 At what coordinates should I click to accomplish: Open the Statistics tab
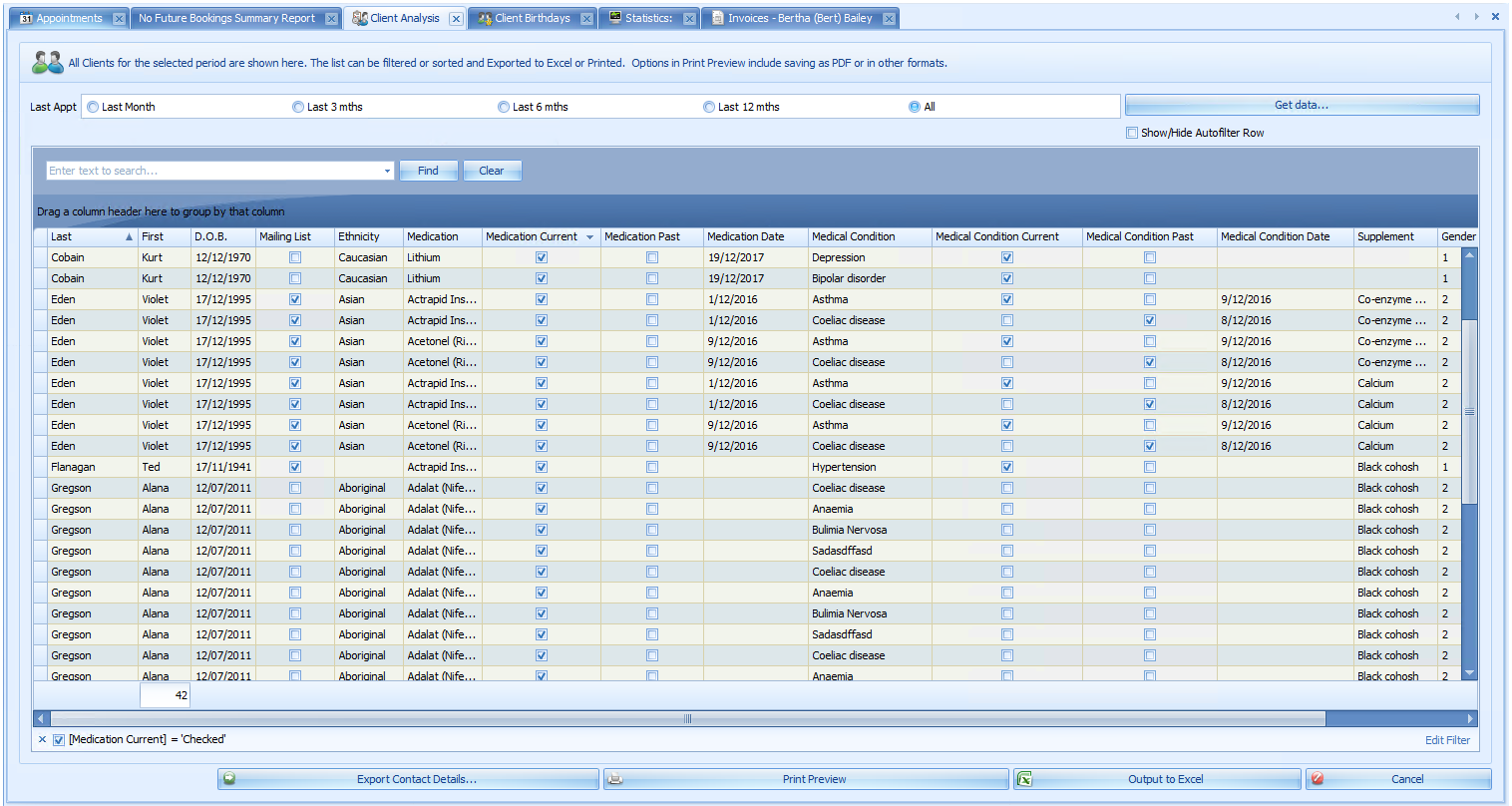tap(648, 19)
